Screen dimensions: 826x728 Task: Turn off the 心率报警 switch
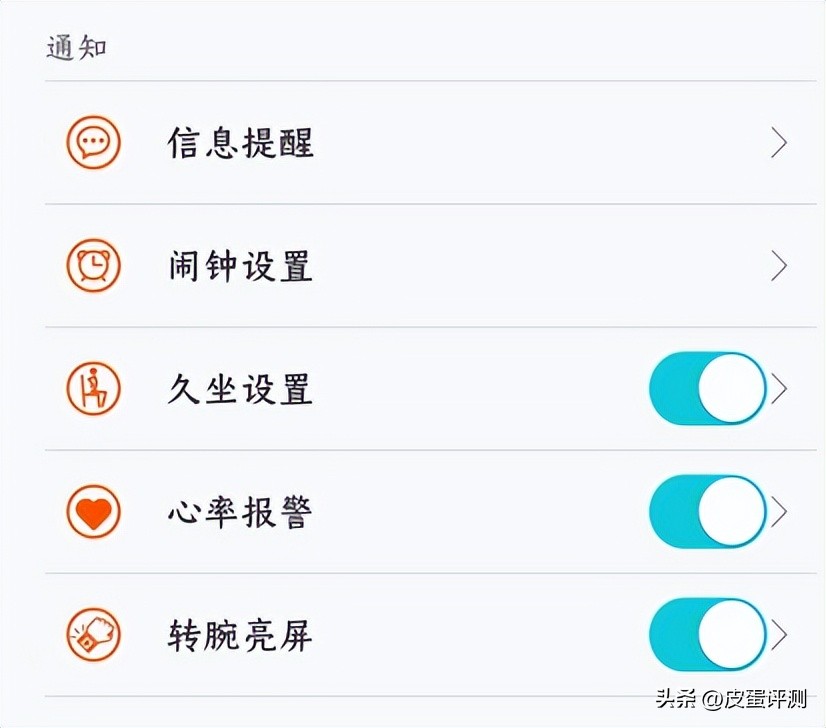[707, 511]
